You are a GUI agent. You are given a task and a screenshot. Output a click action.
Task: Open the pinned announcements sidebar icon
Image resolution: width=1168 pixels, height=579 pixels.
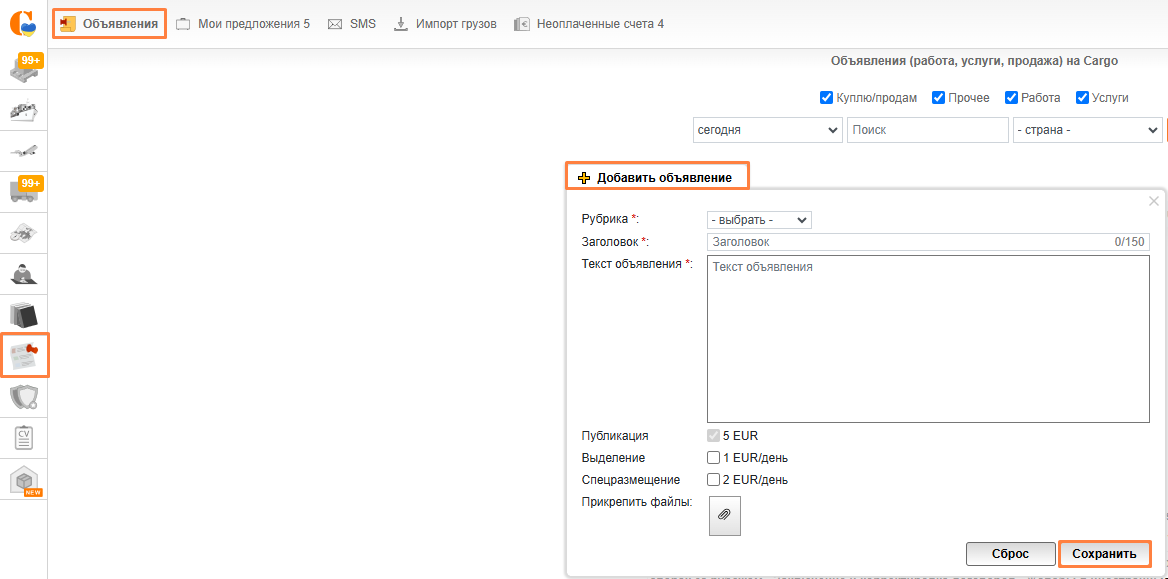[24, 355]
